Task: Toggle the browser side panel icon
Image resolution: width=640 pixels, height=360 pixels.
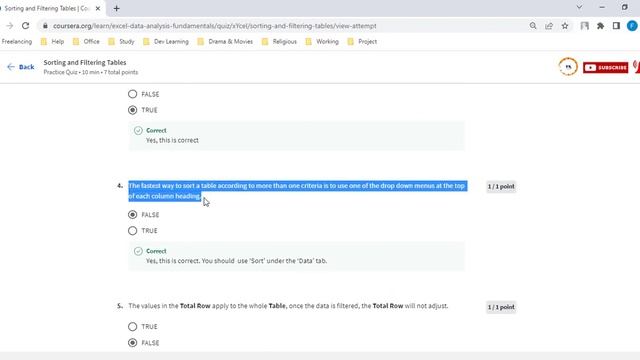Action: point(616,26)
